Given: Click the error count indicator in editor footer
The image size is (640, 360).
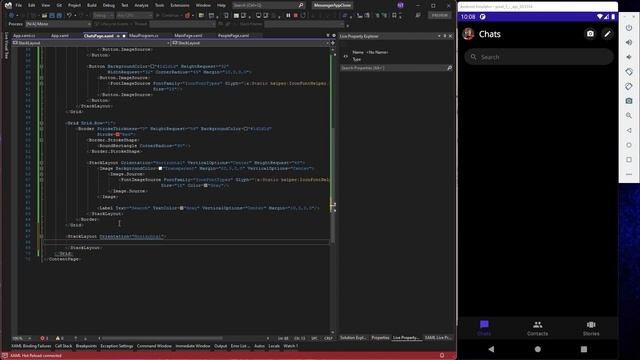Looking at the screenshot, I should [44, 338].
